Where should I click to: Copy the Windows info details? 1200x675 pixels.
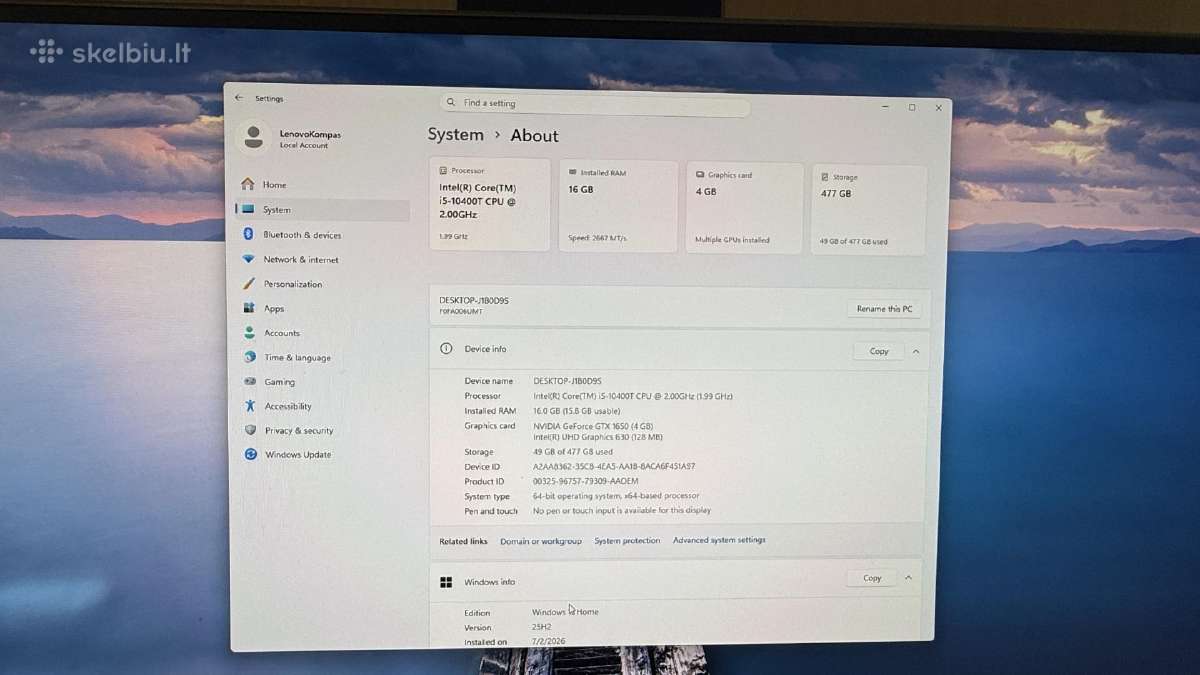coord(872,578)
